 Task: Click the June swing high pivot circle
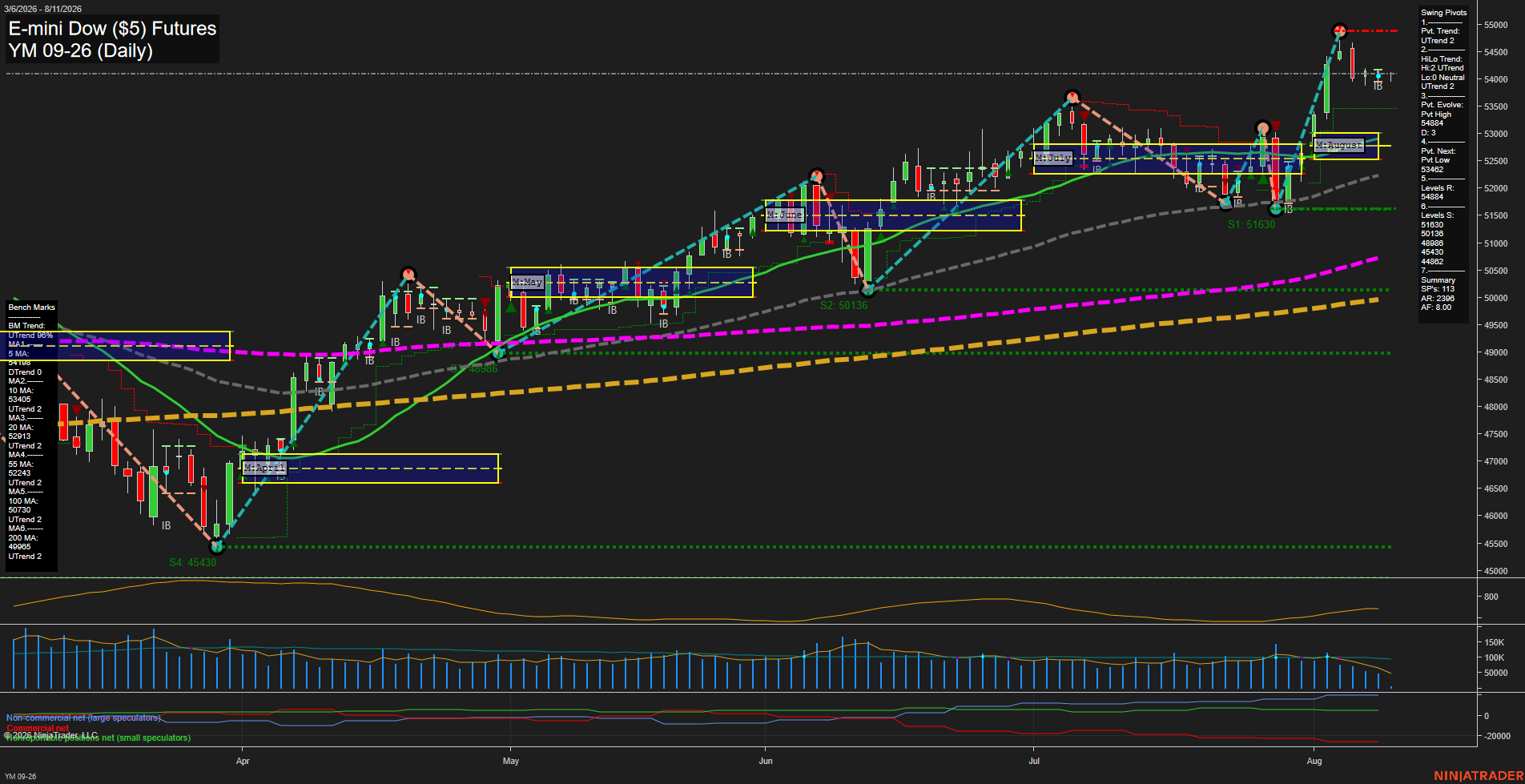[x=816, y=176]
